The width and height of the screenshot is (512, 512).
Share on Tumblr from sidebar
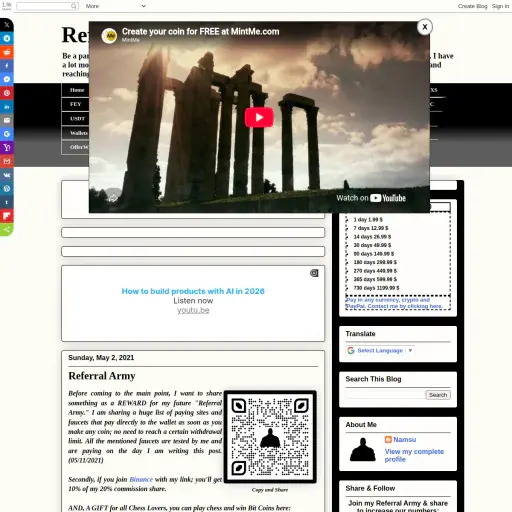tap(7, 202)
